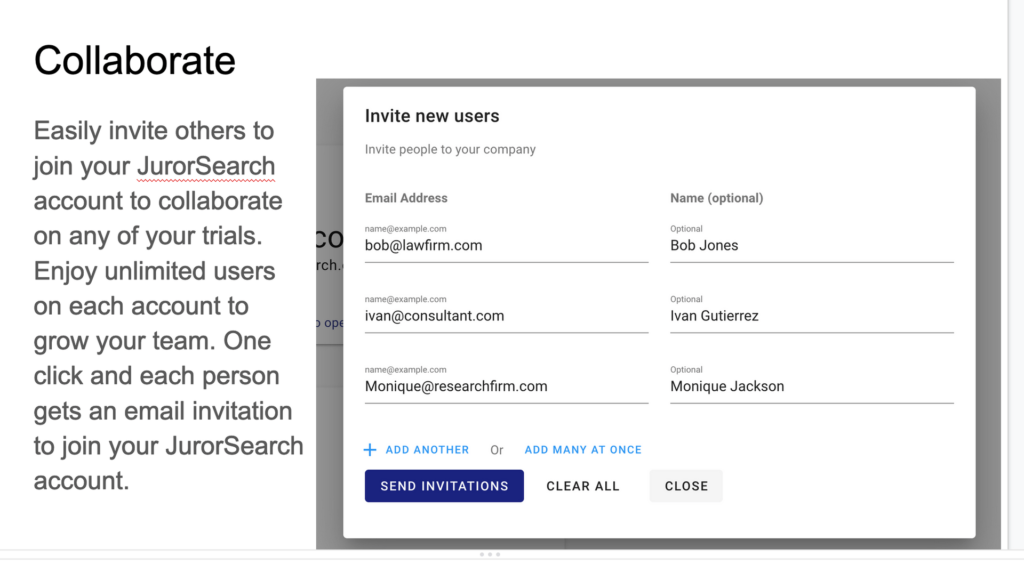Screen dimensions: 1024x564
Task: Click the CLEAR ALL button
Action: [583, 486]
